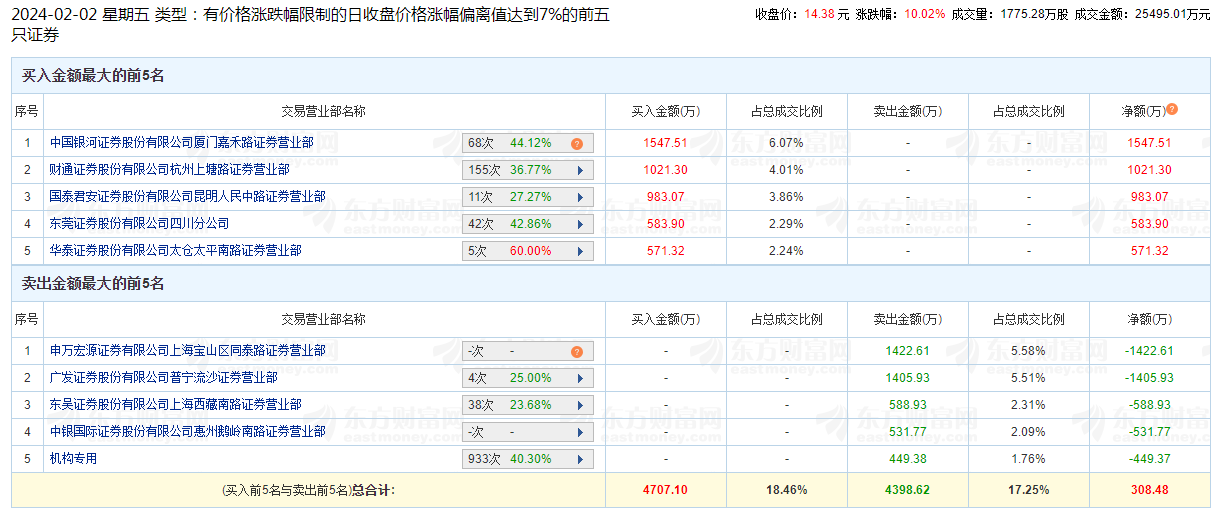Click arrow icon in 中银国际 stats box

click(579, 432)
